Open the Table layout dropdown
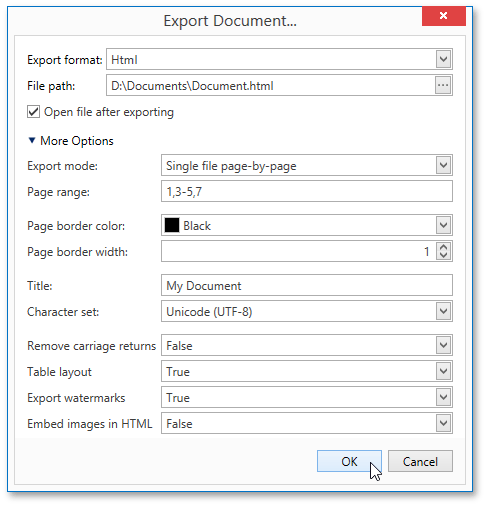The height and width of the screenshot is (506, 486). pos(443,371)
